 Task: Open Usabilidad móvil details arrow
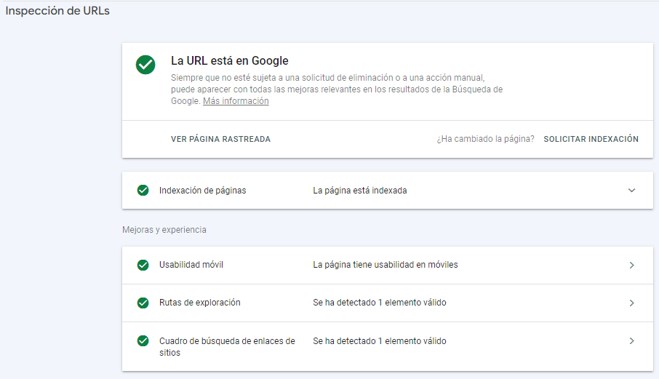pyautogui.click(x=631, y=265)
